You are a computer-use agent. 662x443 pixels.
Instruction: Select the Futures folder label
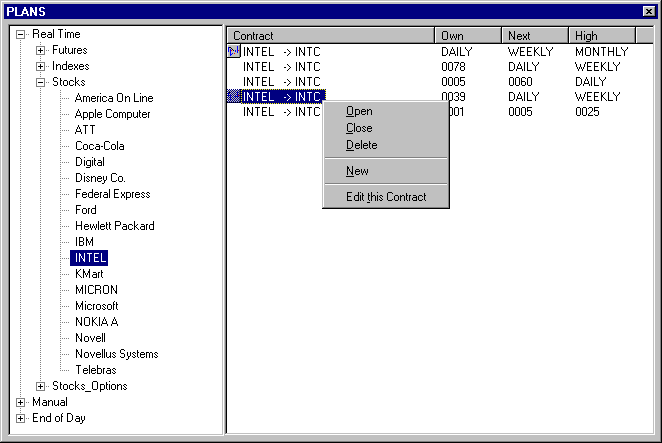[70, 50]
